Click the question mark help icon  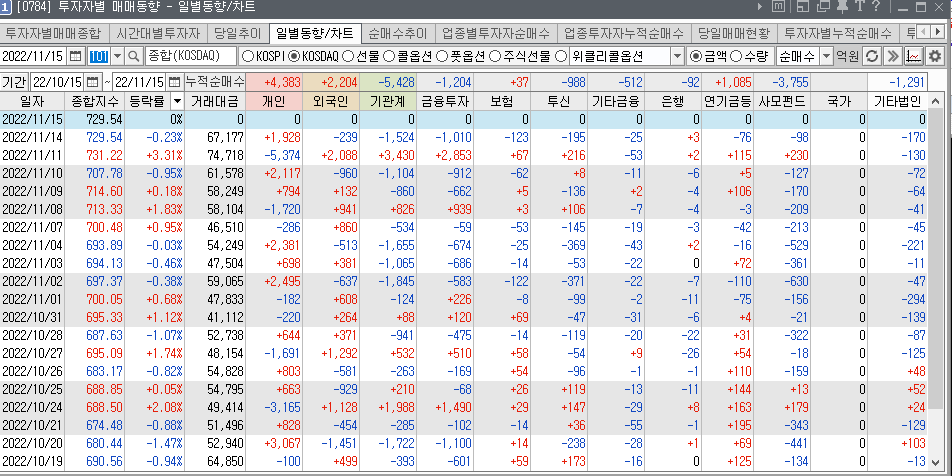(x=876, y=10)
